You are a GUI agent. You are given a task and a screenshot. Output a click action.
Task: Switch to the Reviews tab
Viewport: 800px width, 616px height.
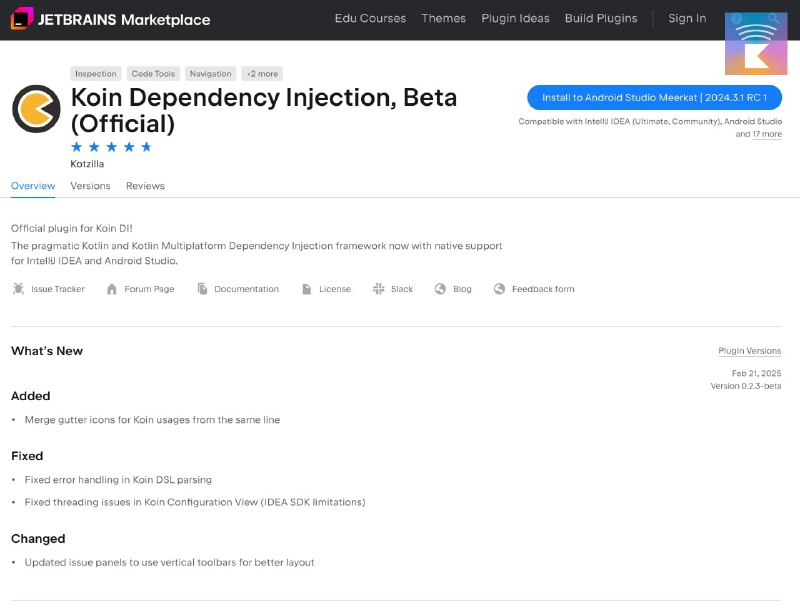[145, 186]
